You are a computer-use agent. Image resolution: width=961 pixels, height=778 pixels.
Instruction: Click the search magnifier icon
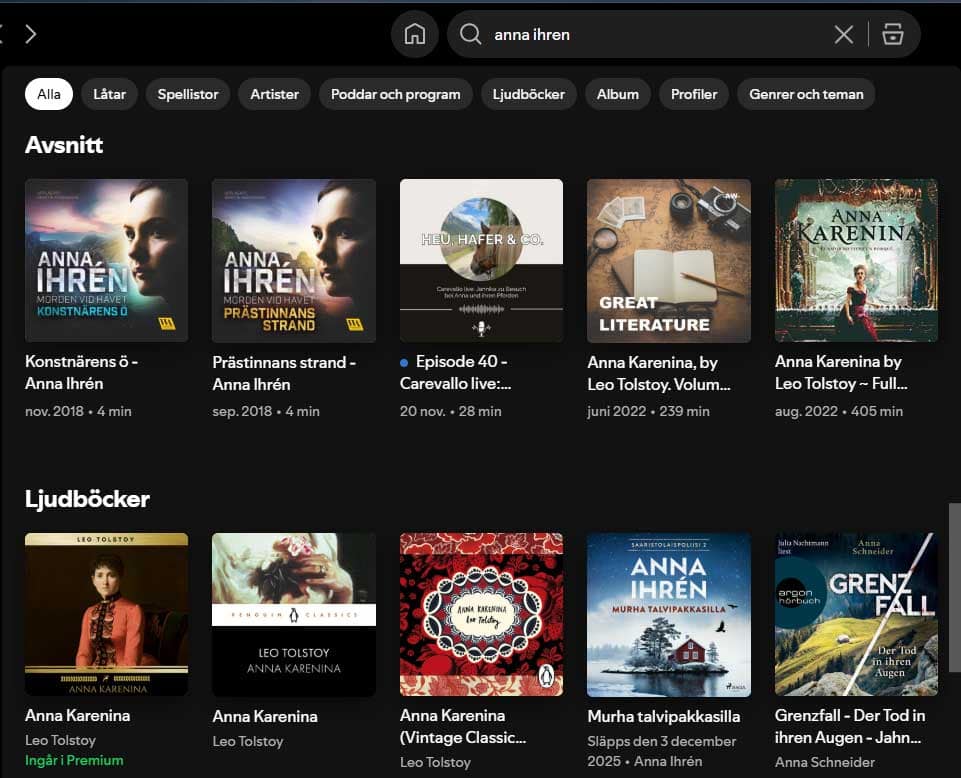pyautogui.click(x=470, y=34)
